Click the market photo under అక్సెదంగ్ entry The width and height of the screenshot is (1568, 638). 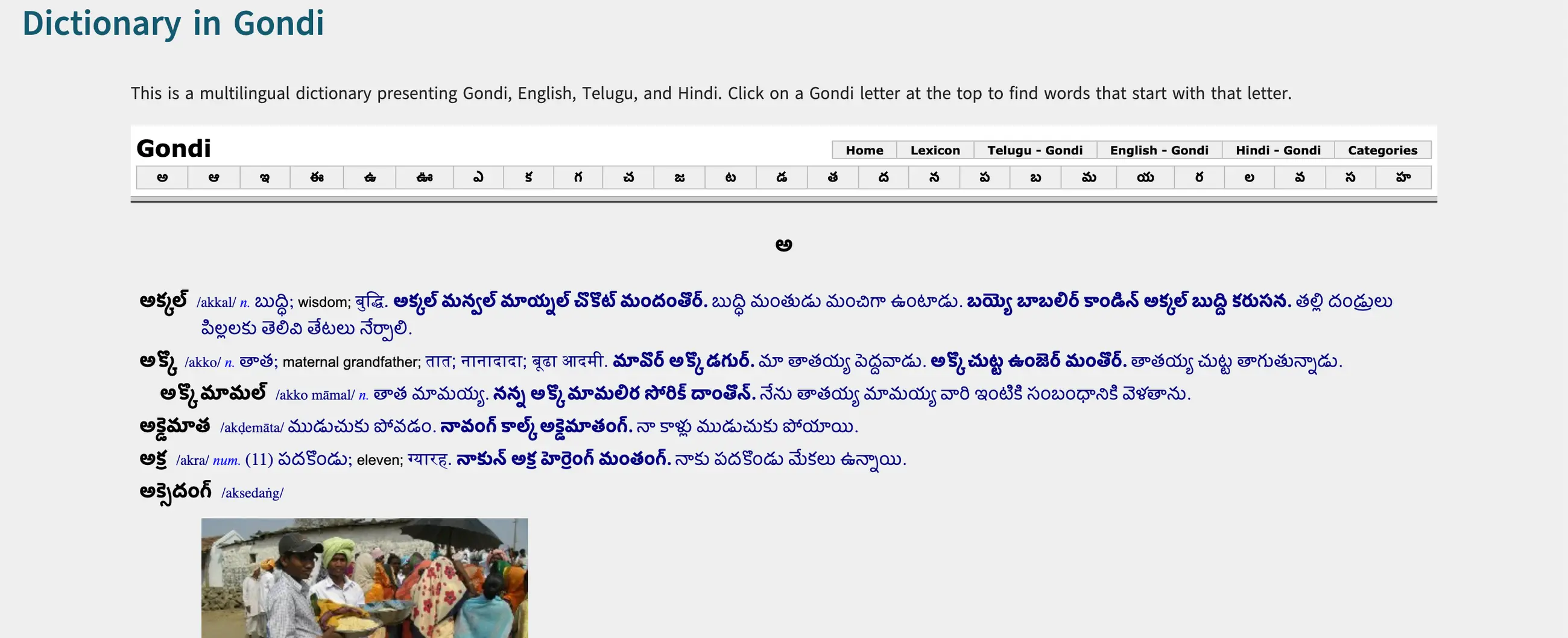tap(365, 578)
